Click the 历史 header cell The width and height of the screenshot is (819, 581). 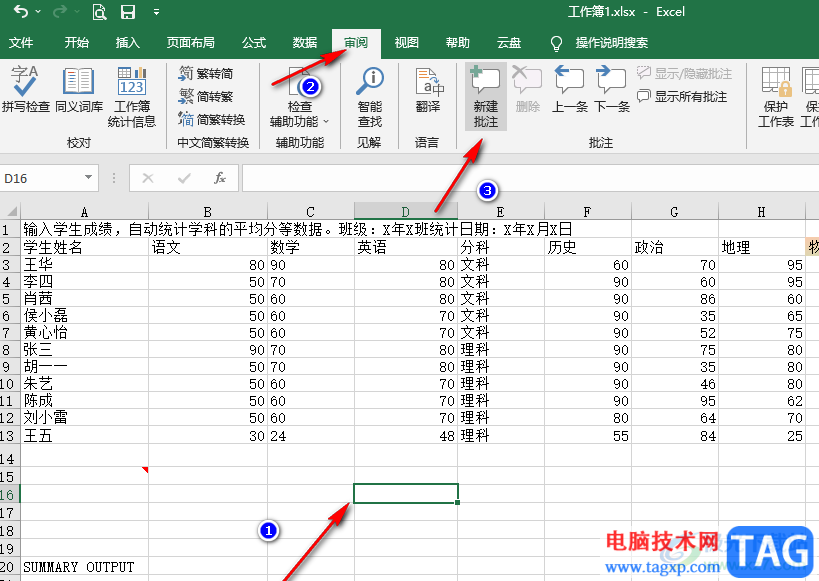[x=588, y=247]
